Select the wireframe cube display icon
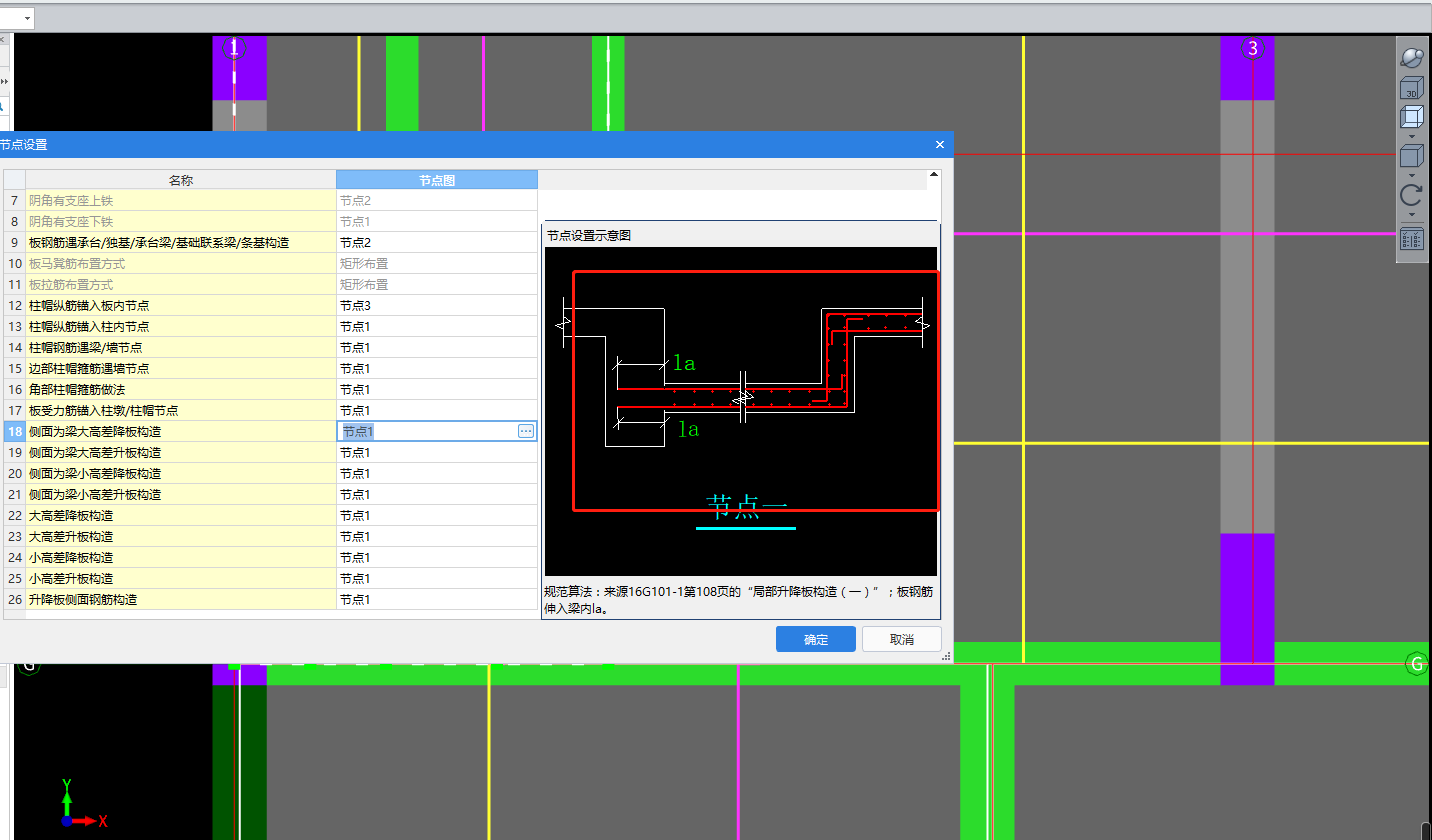The width and height of the screenshot is (1432, 840). [x=1411, y=117]
